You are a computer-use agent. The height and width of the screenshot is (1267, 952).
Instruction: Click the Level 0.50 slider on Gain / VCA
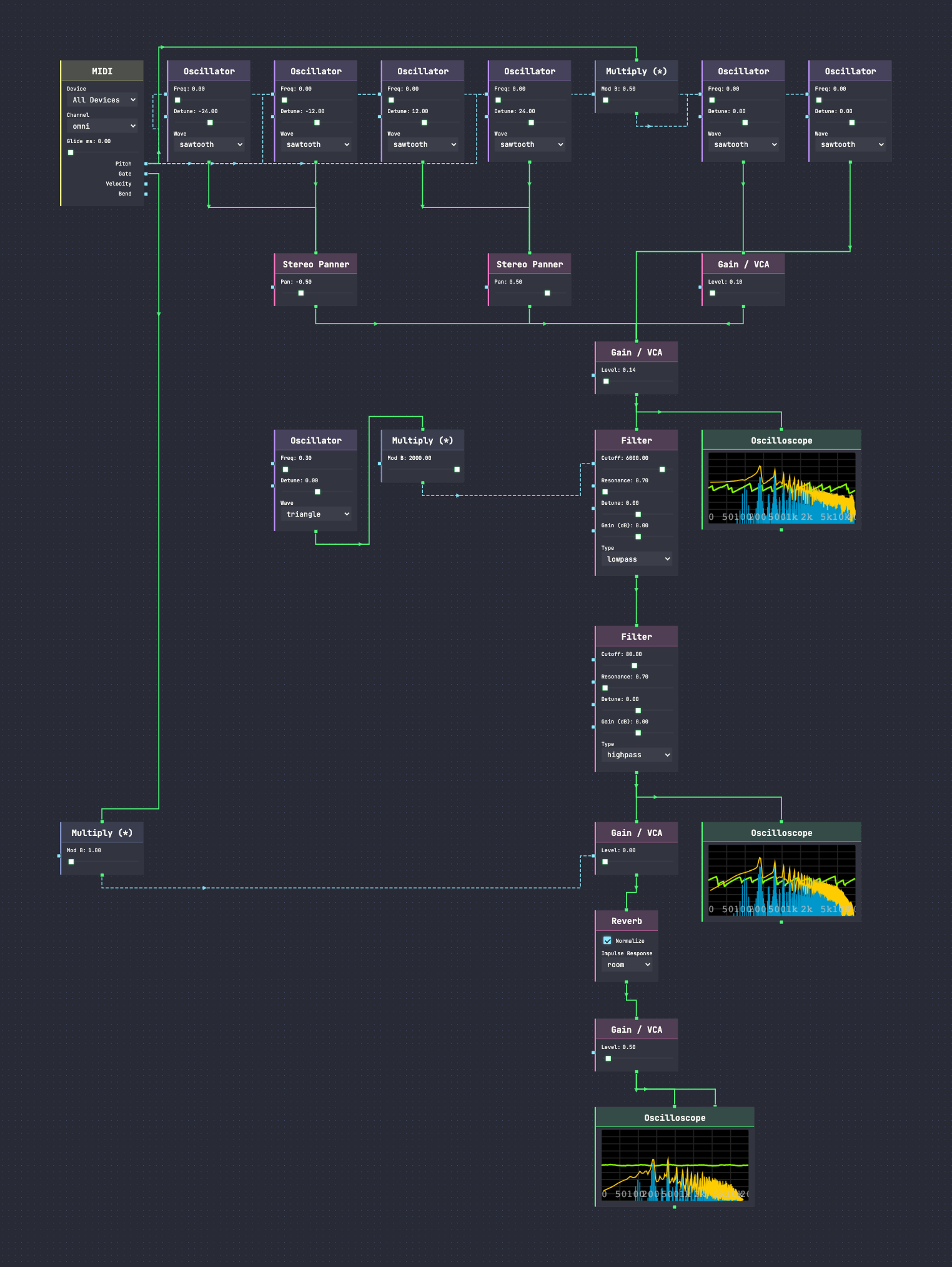coord(637,1058)
